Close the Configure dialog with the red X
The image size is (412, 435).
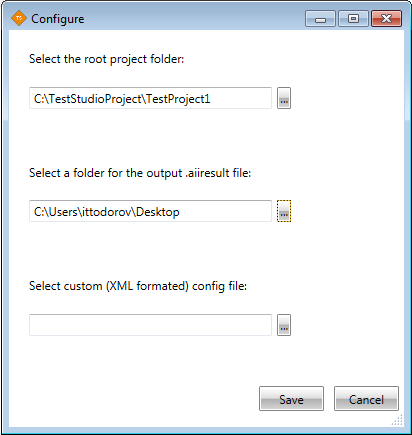[x=387, y=18]
